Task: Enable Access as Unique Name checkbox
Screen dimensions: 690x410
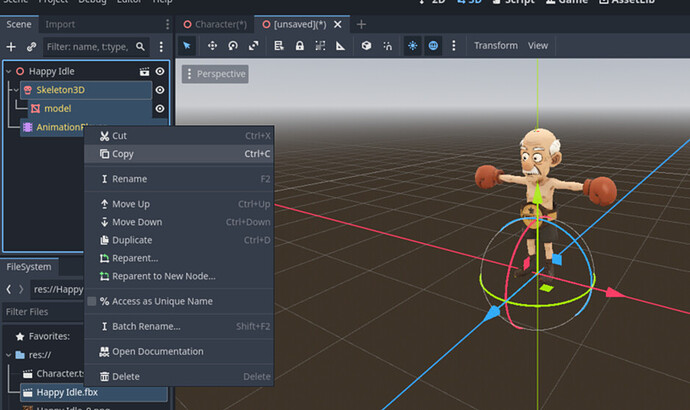Action: 93,301
